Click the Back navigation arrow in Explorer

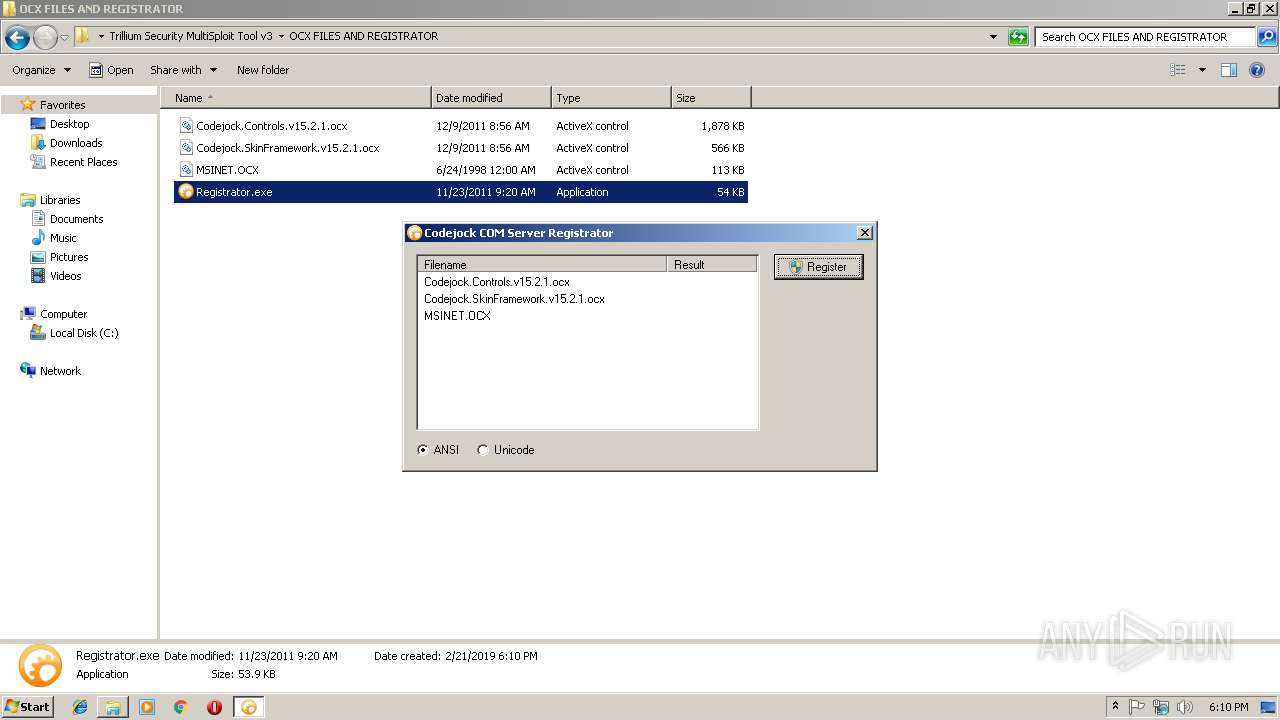tap(17, 38)
